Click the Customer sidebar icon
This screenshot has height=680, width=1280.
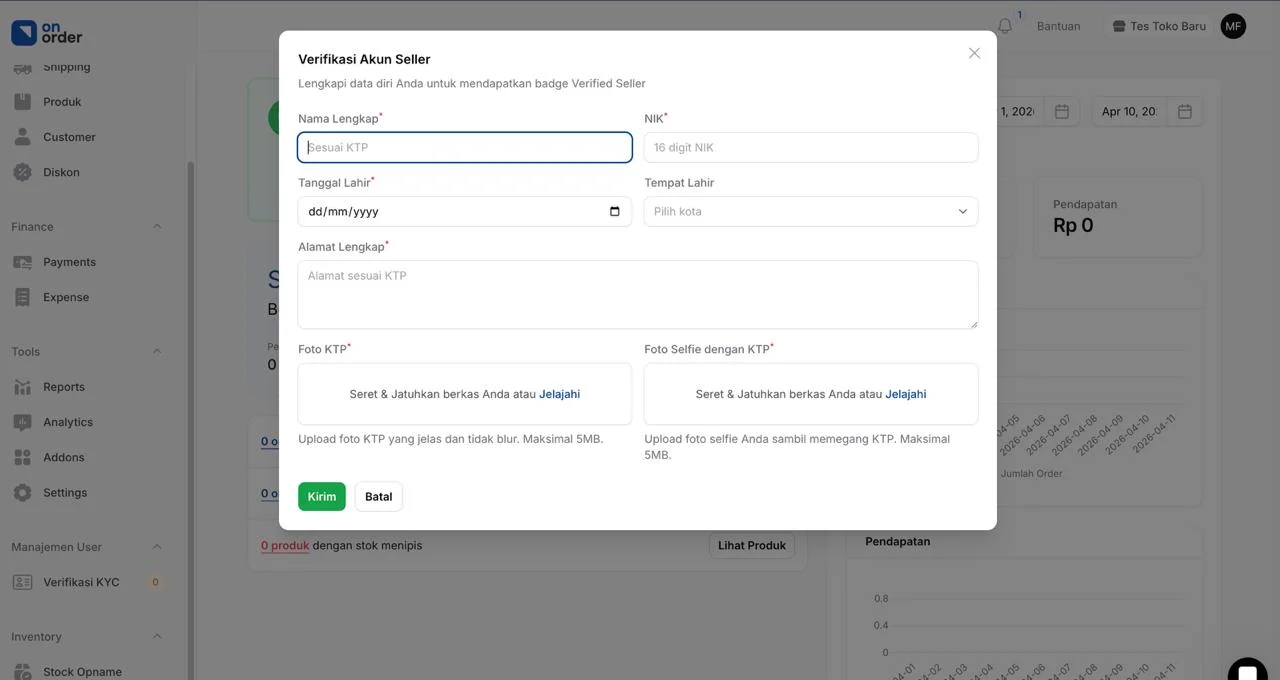pos(22,137)
